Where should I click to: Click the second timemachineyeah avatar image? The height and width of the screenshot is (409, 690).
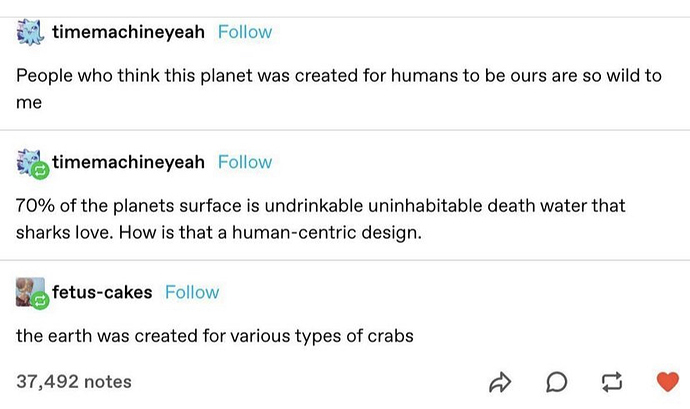(30, 160)
